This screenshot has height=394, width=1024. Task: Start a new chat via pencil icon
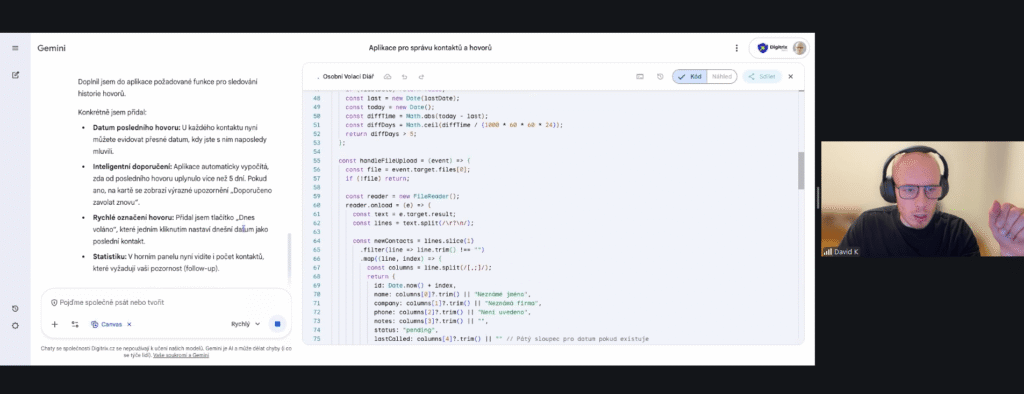pyautogui.click(x=15, y=75)
